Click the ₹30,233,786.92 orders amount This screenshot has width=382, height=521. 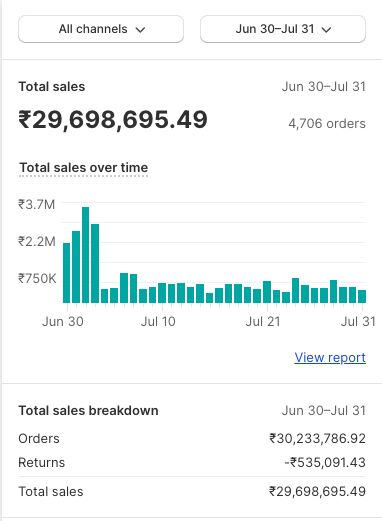(x=317, y=438)
